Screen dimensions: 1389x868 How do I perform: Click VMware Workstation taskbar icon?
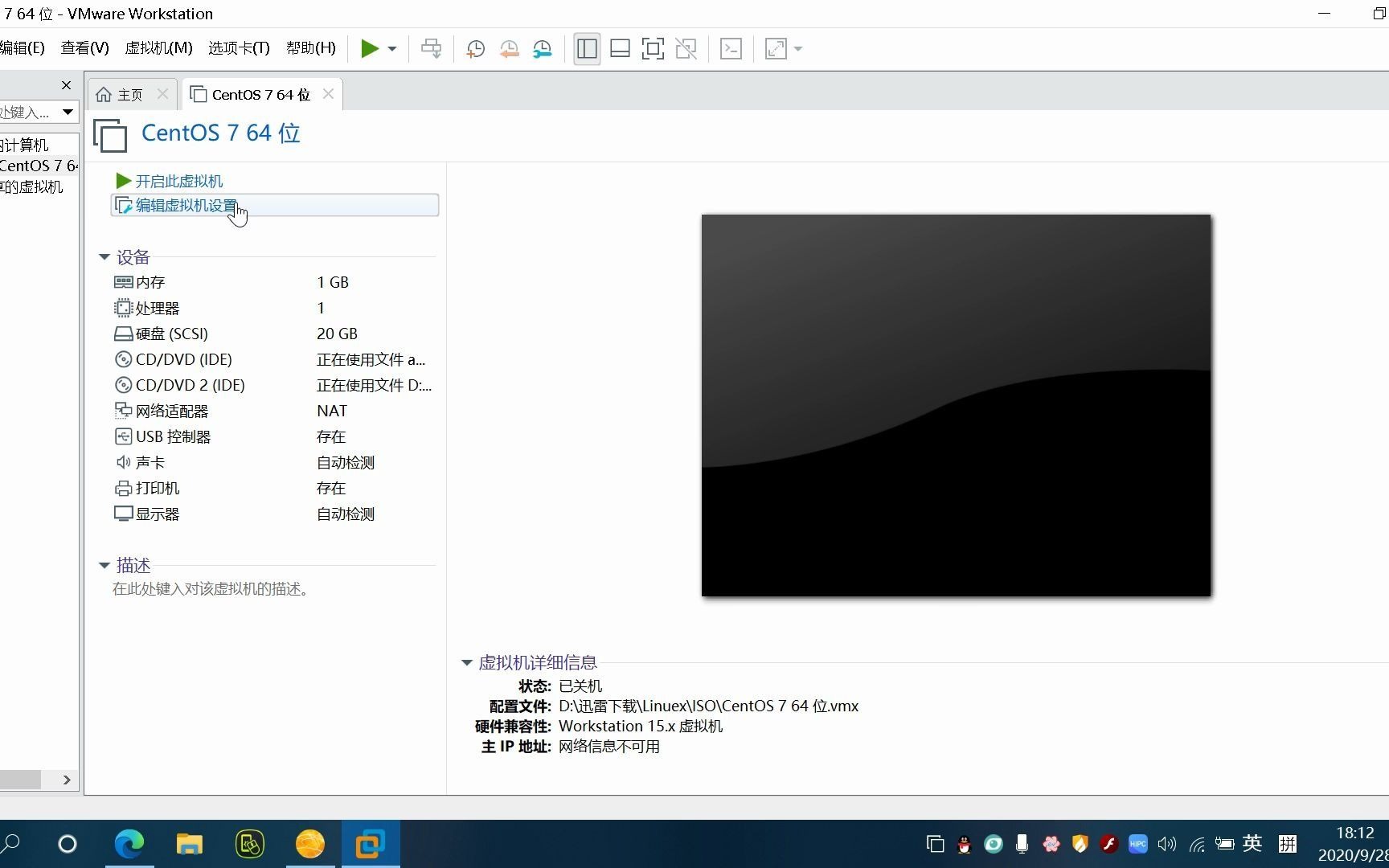tap(371, 844)
